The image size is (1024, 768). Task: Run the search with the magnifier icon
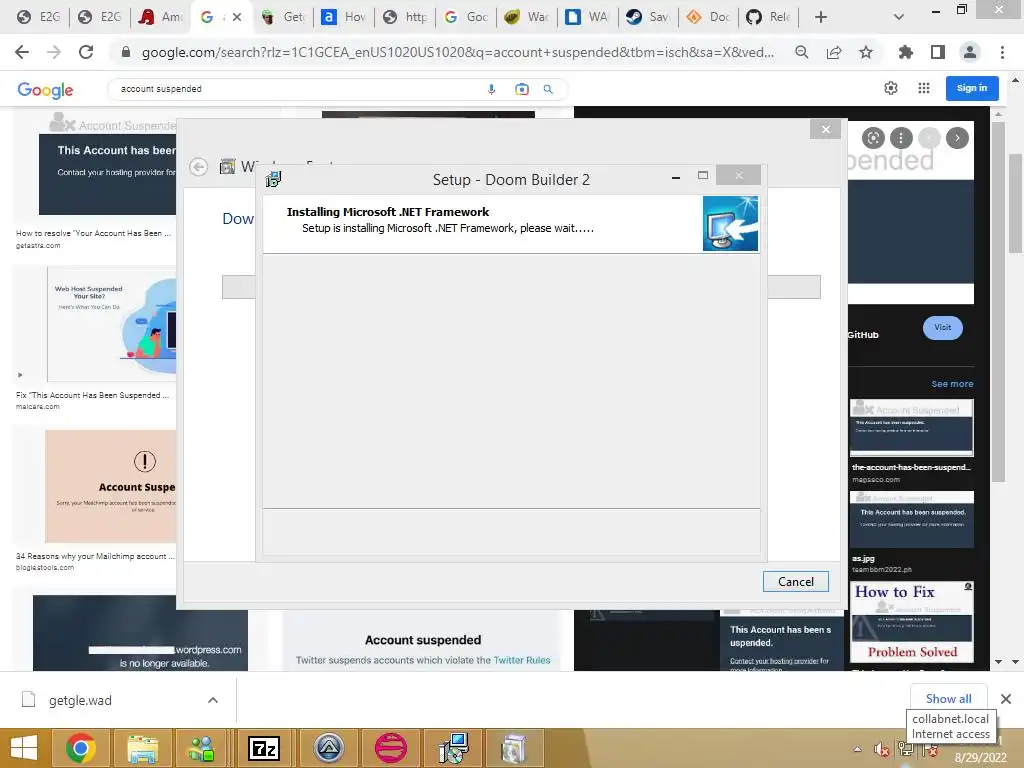(549, 89)
